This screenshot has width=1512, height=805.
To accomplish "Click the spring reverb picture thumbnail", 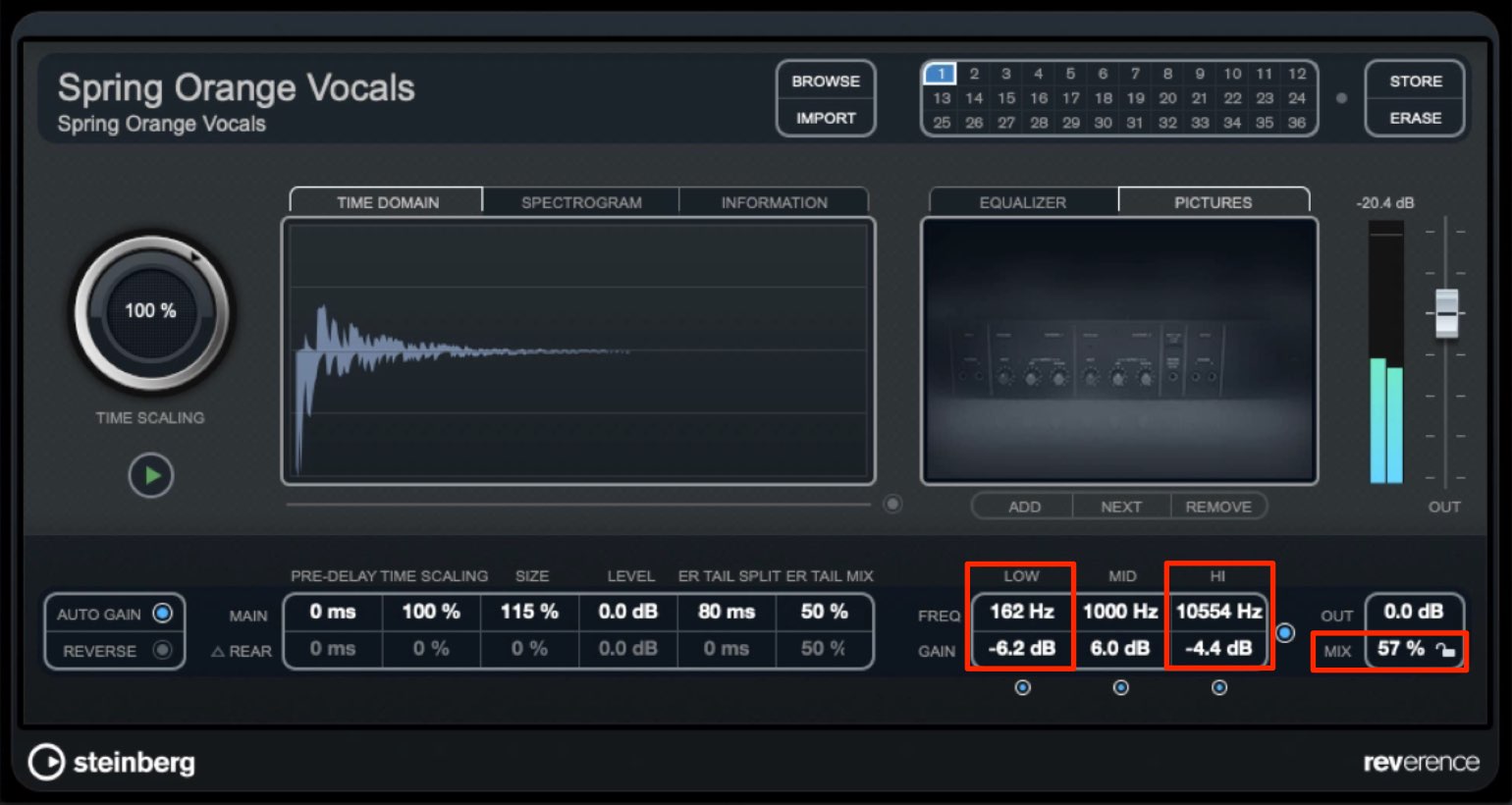I will (1119, 350).
